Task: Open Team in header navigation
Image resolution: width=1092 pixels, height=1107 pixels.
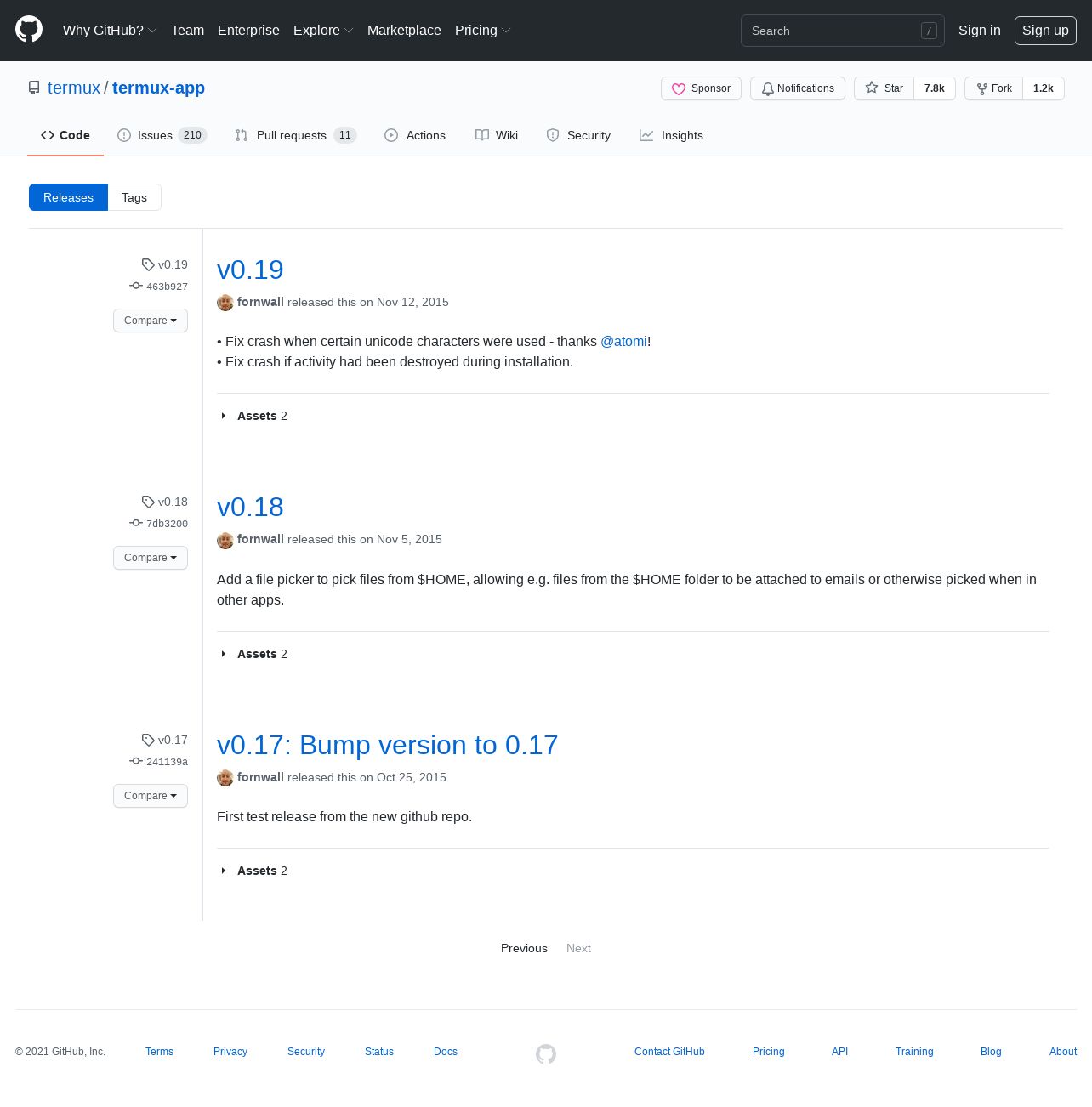Action: click(x=187, y=30)
